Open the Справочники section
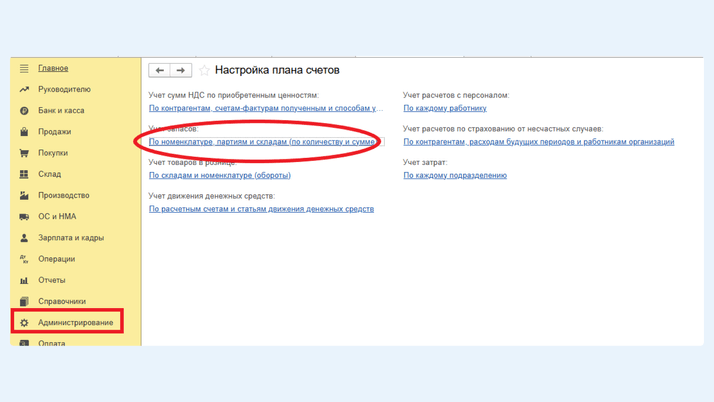This screenshot has width=714, height=402. coord(62,301)
